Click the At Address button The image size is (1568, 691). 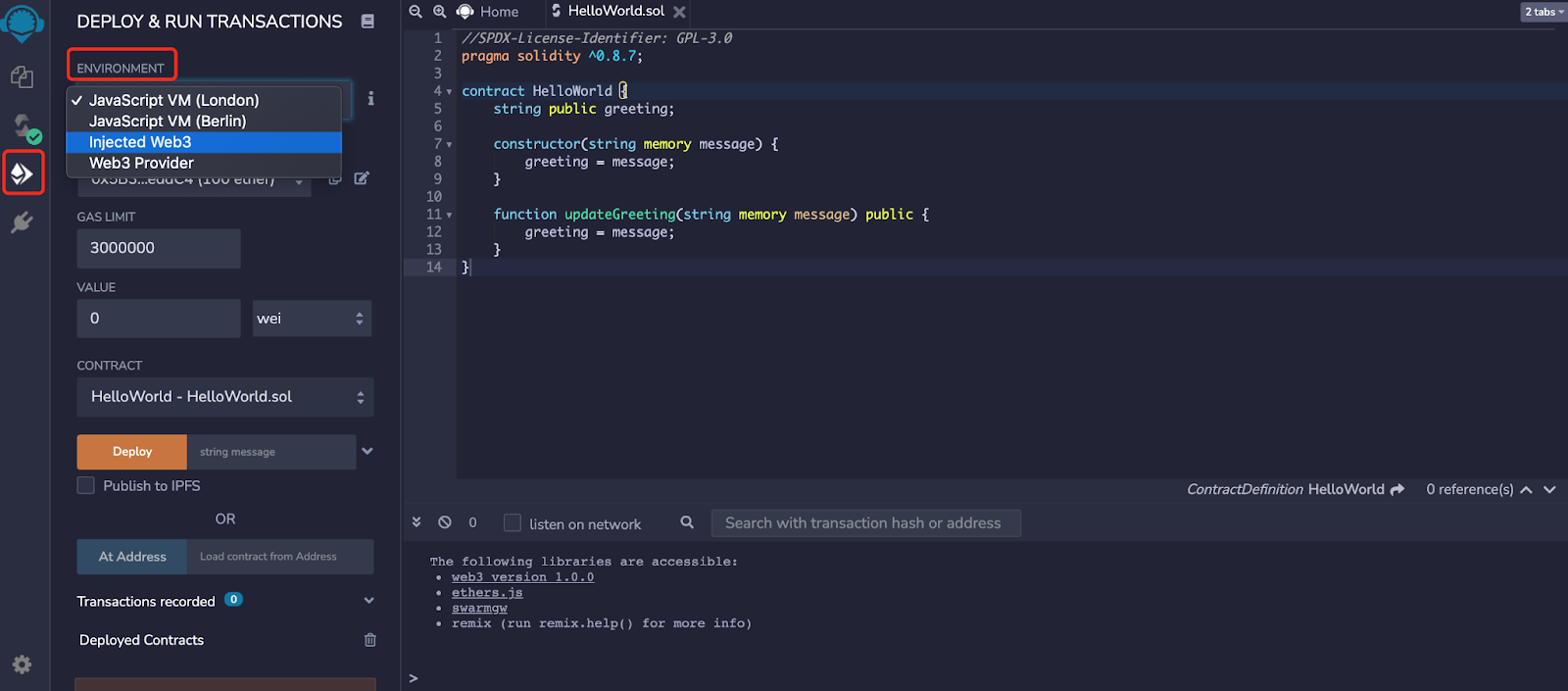[x=132, y=557]
